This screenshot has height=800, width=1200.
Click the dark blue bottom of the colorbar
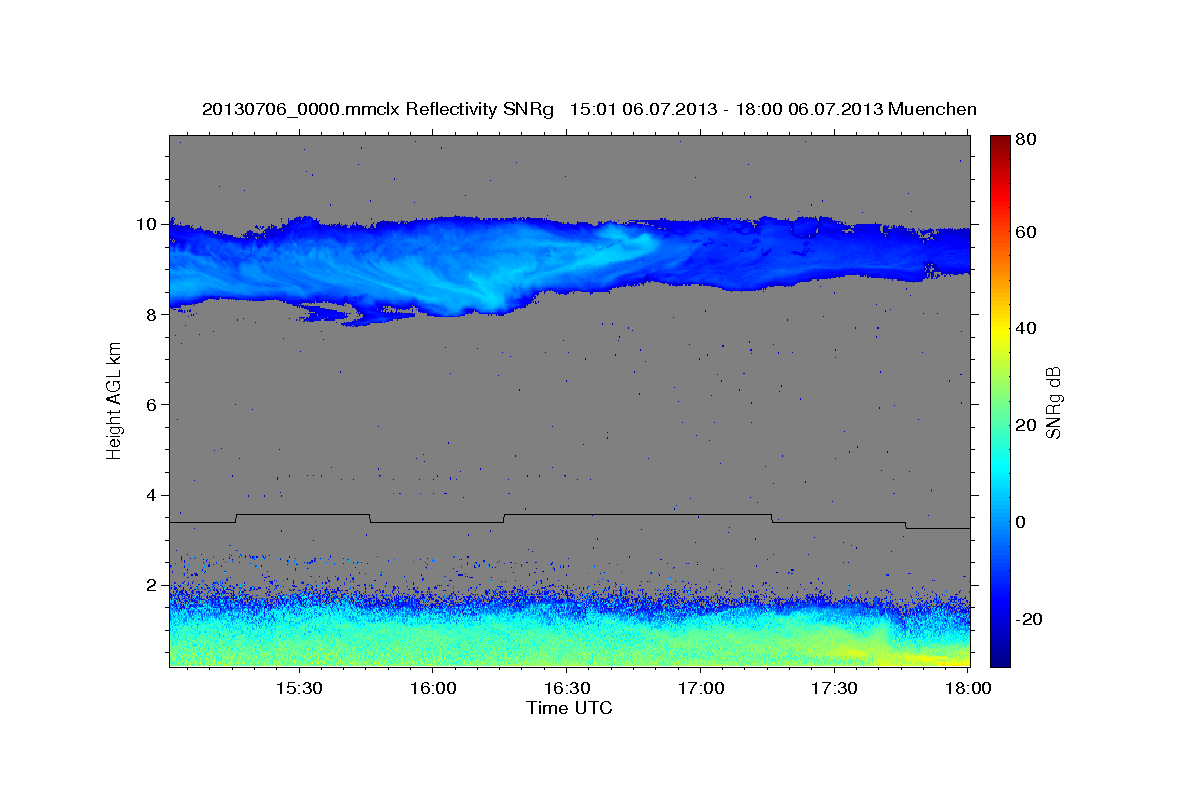pyautogui.click(x=999, y=658)
